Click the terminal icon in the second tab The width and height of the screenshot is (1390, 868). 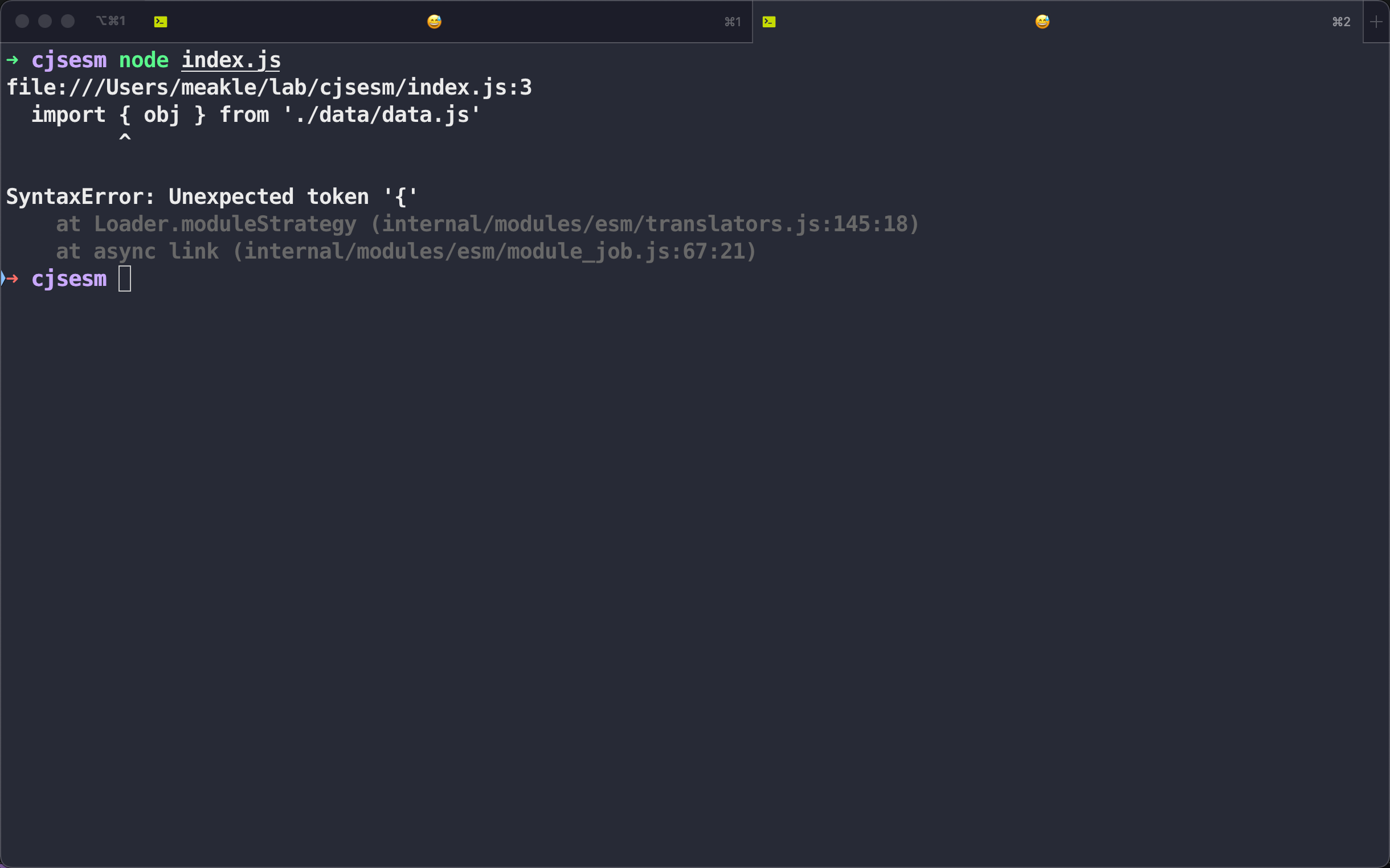[x=769, y=22]
